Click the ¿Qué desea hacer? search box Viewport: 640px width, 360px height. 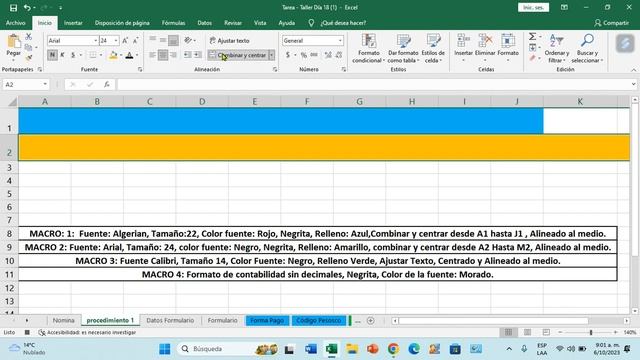[343, 23]
